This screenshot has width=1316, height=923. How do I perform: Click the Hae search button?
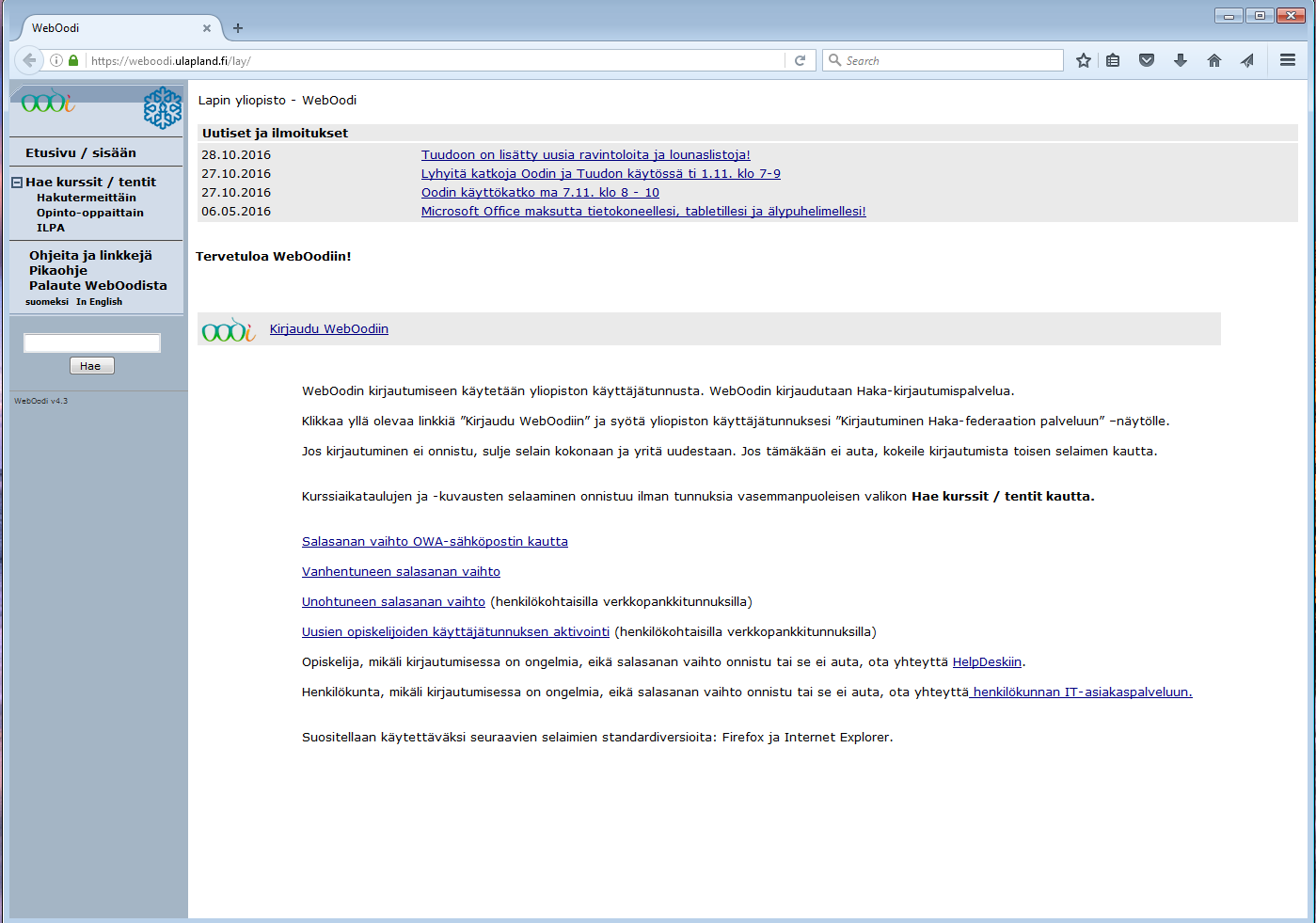coord(92,366)
